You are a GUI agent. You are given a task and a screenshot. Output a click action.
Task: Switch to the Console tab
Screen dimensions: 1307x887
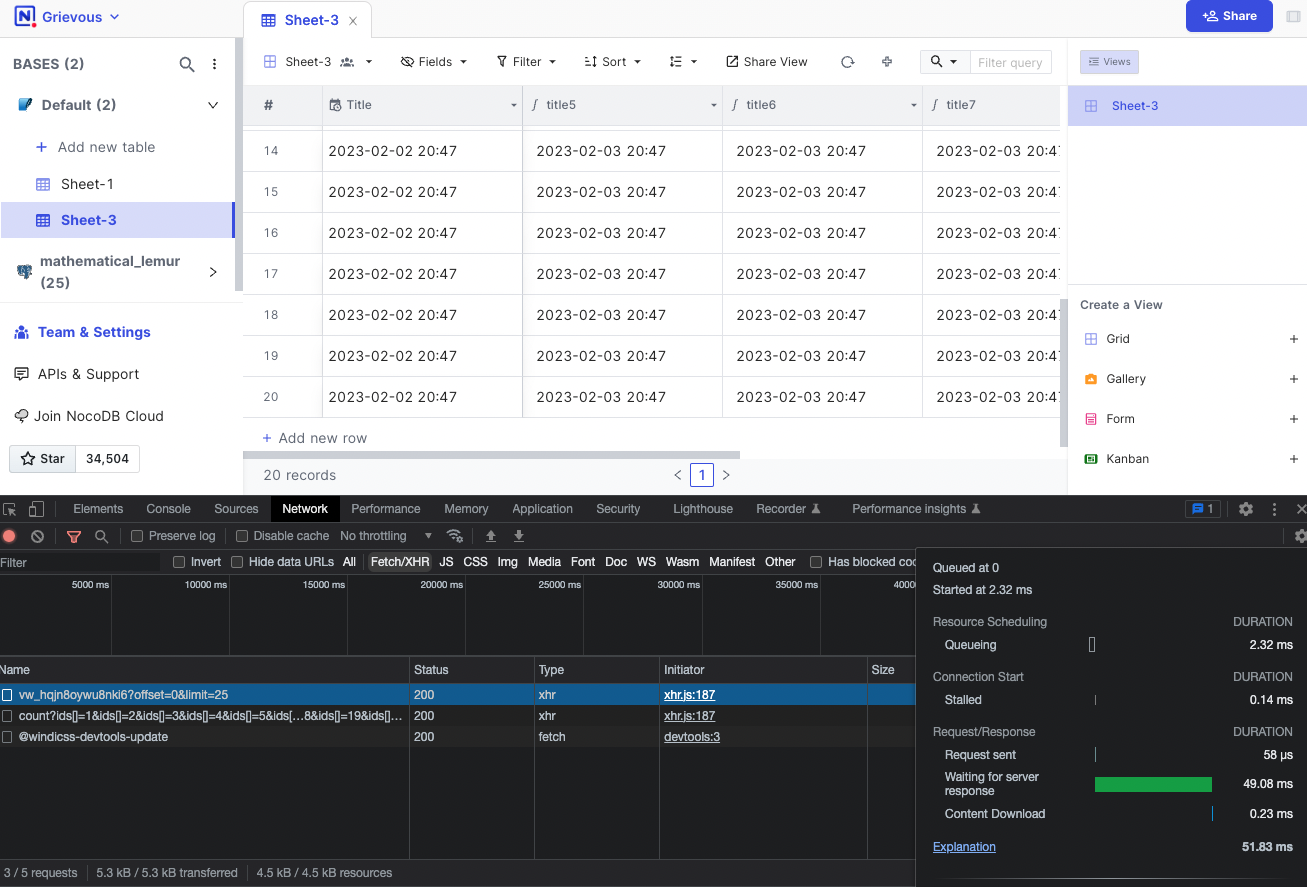pyautogui.click(x=168, y=509)
